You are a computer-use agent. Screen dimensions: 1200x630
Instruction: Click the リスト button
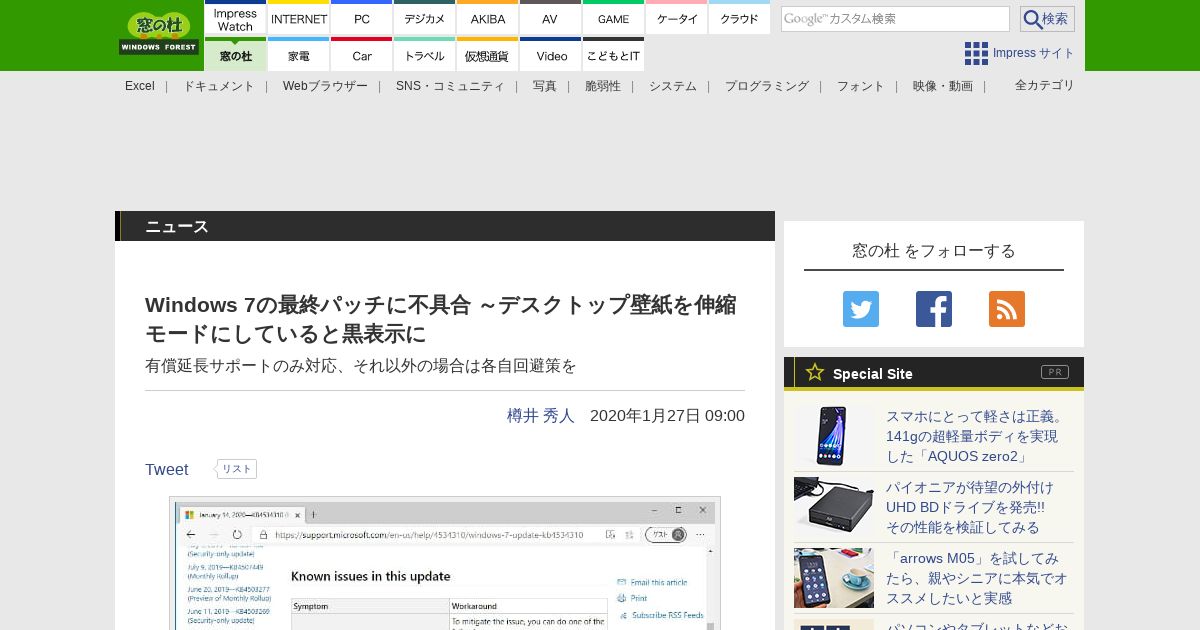[x=237, y=469]
